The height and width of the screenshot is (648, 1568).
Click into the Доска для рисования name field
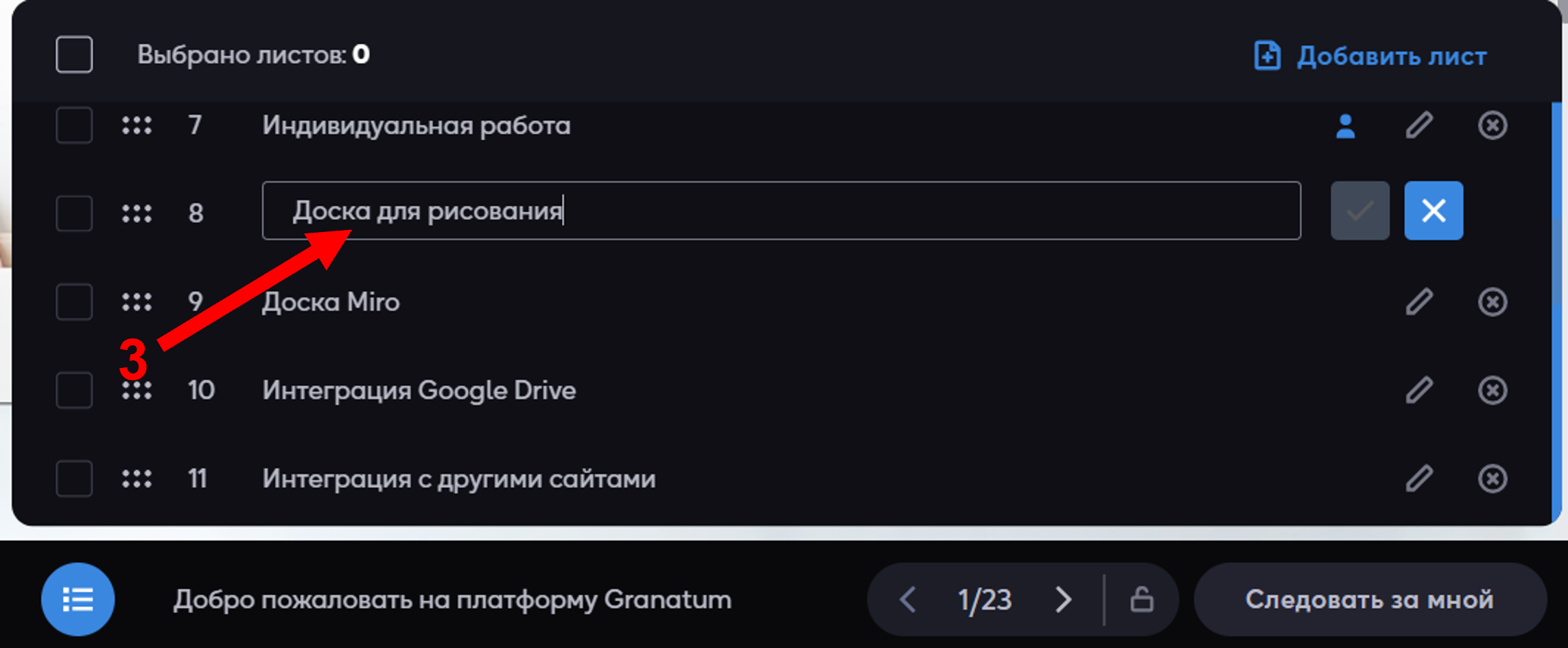782,211
